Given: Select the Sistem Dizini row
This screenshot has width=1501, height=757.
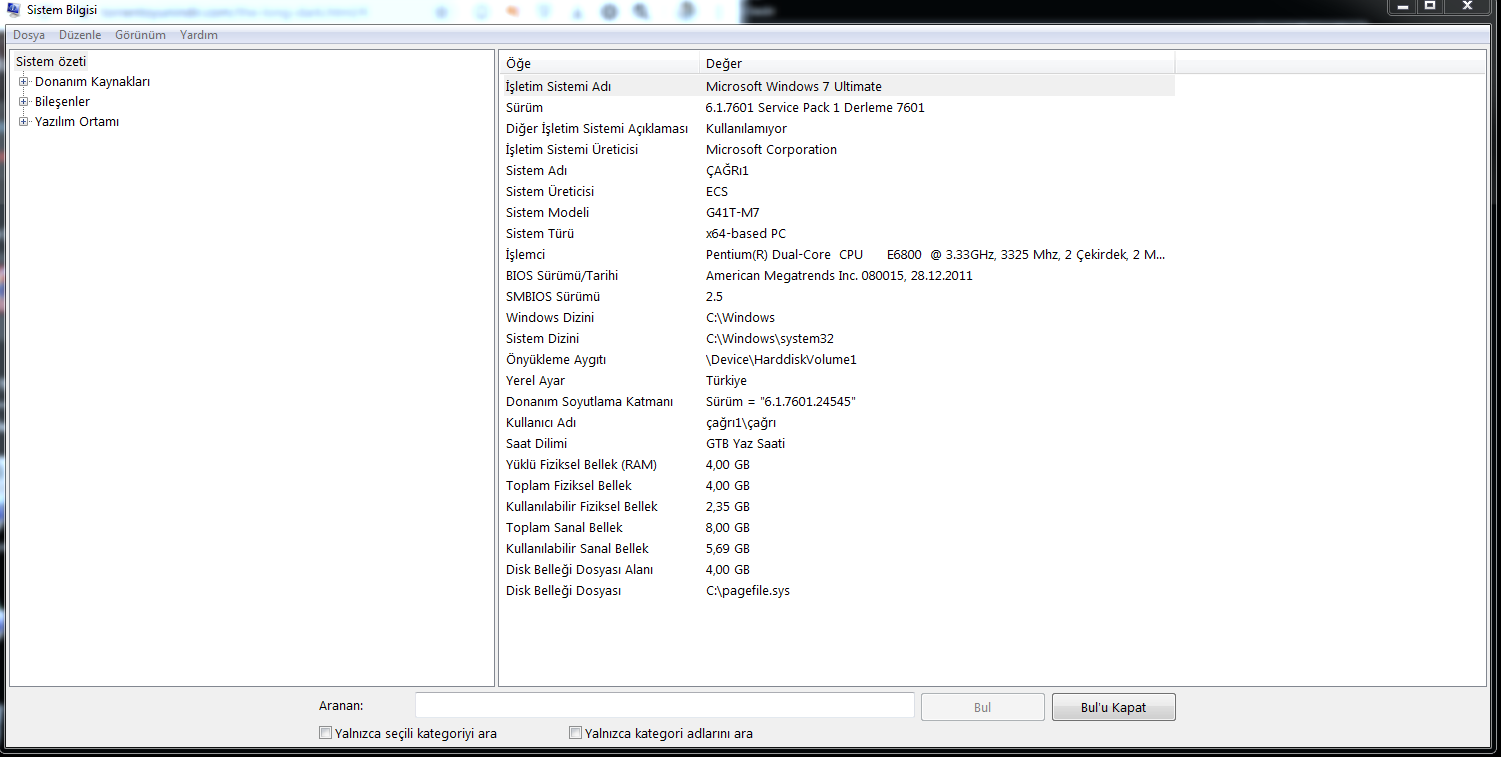Looking at the screenshot, I should click(837, 339).
